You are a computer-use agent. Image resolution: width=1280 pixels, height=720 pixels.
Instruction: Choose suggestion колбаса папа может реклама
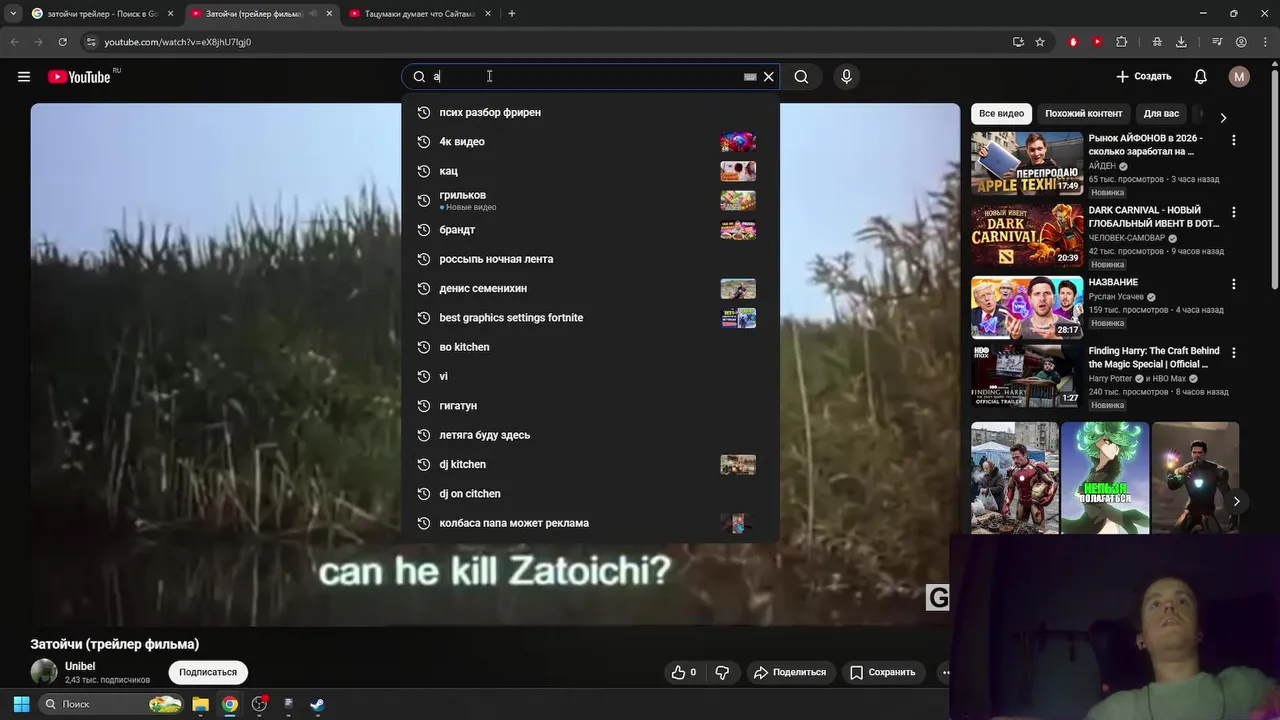(590, 523)
